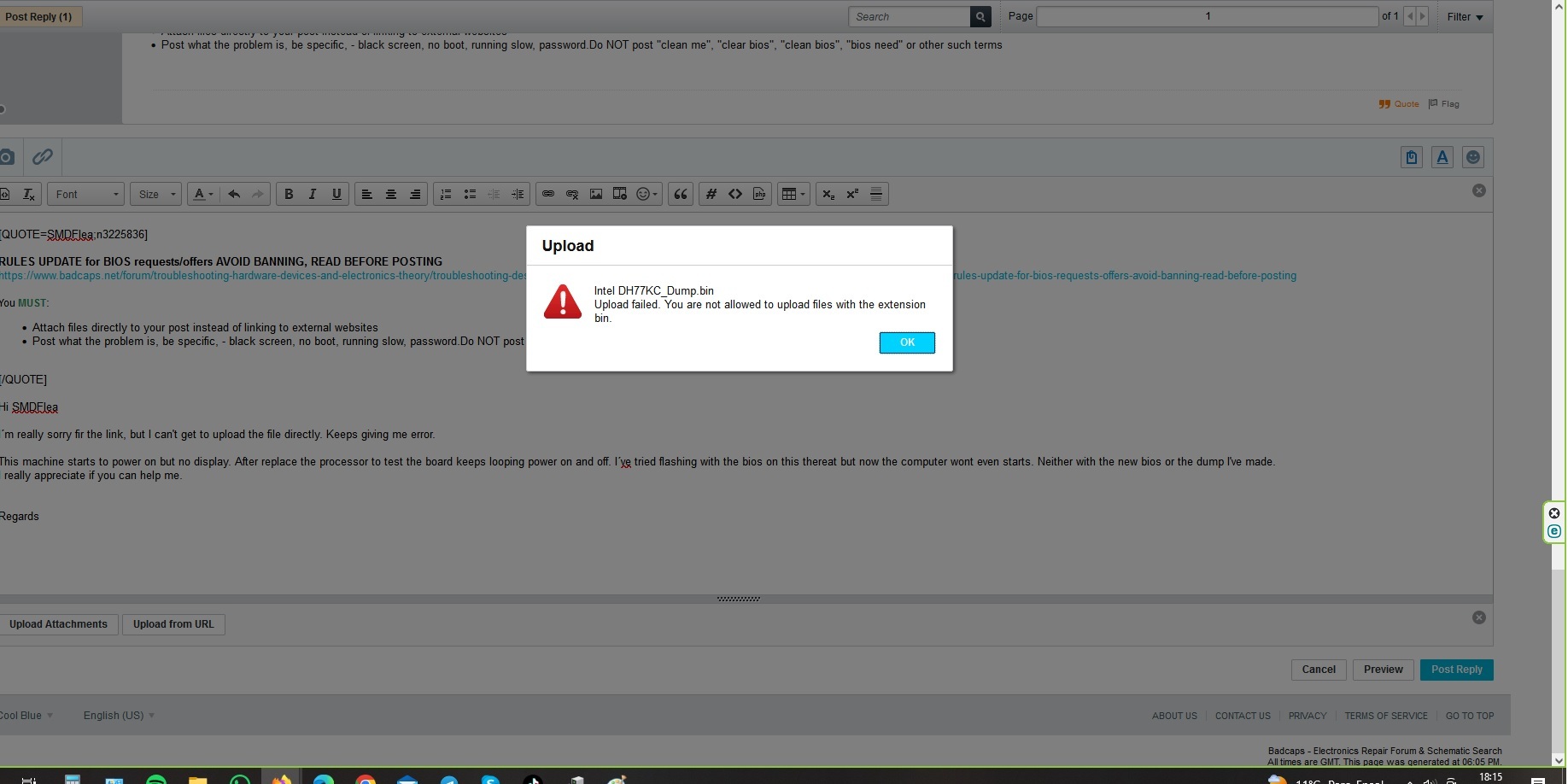Viewport: 1568px width, 784px height.
Task: Increase indent of the text
Action: pyautogui.click(x=518, y=195)
